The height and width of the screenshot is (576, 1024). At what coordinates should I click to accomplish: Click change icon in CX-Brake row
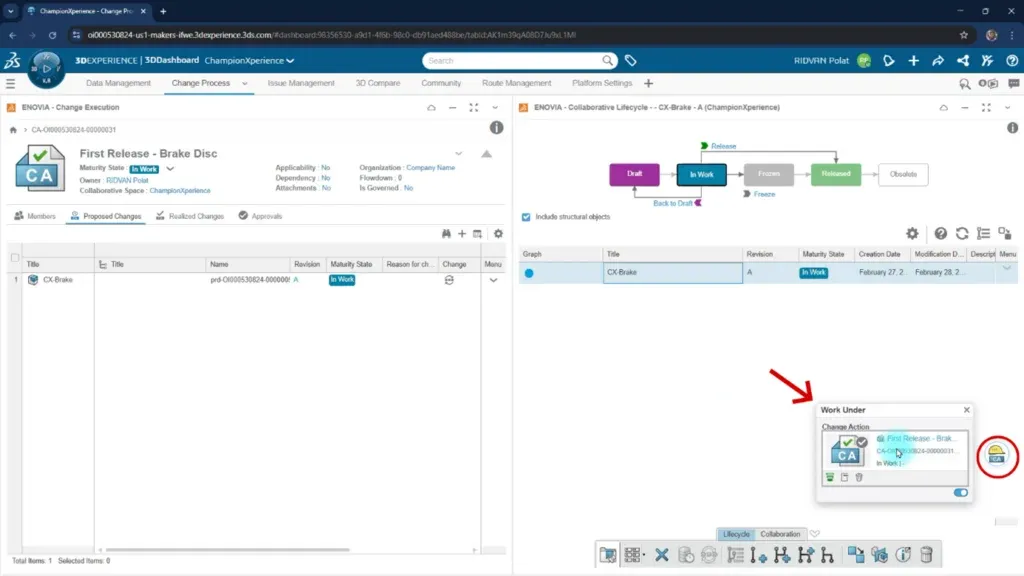pyautogui.click(x=449, y=280)
